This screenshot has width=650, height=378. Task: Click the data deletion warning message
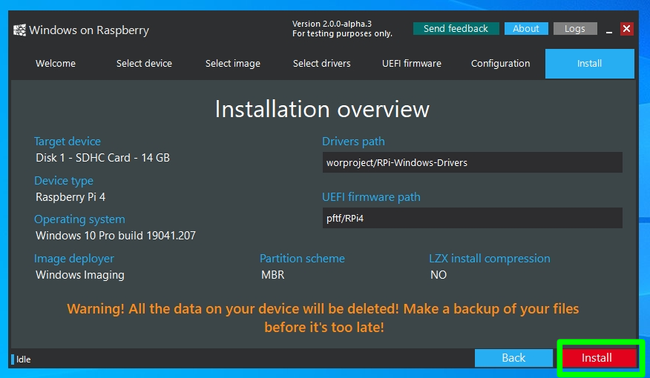[x=323, y=318]
